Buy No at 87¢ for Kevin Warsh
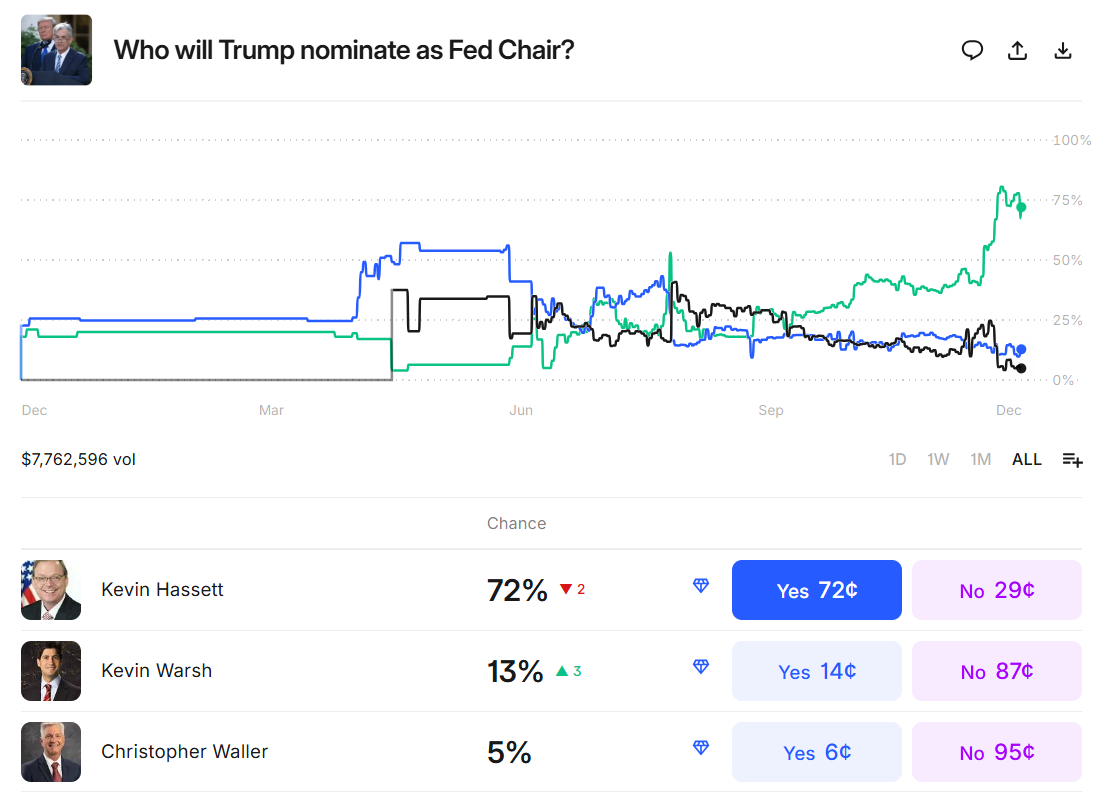1117x792 pixels. pyautogui.click(x=996, y=671)
